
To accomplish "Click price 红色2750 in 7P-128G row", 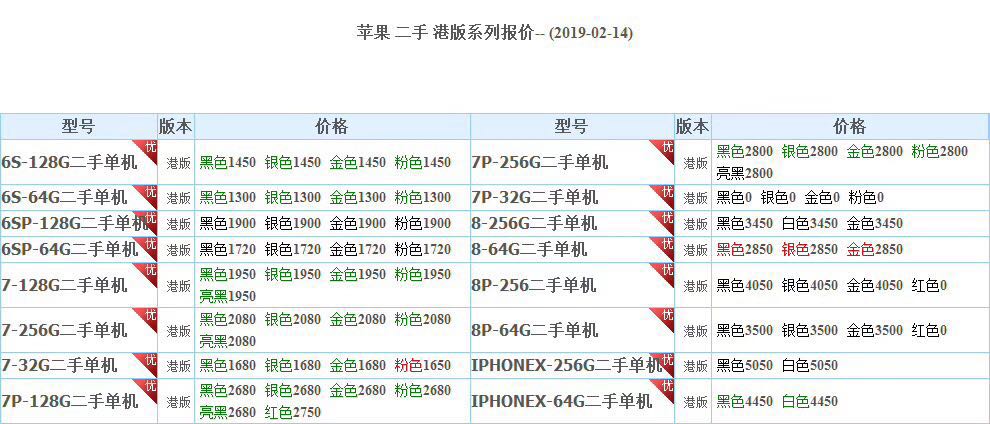I will click(x=293, y=413).
